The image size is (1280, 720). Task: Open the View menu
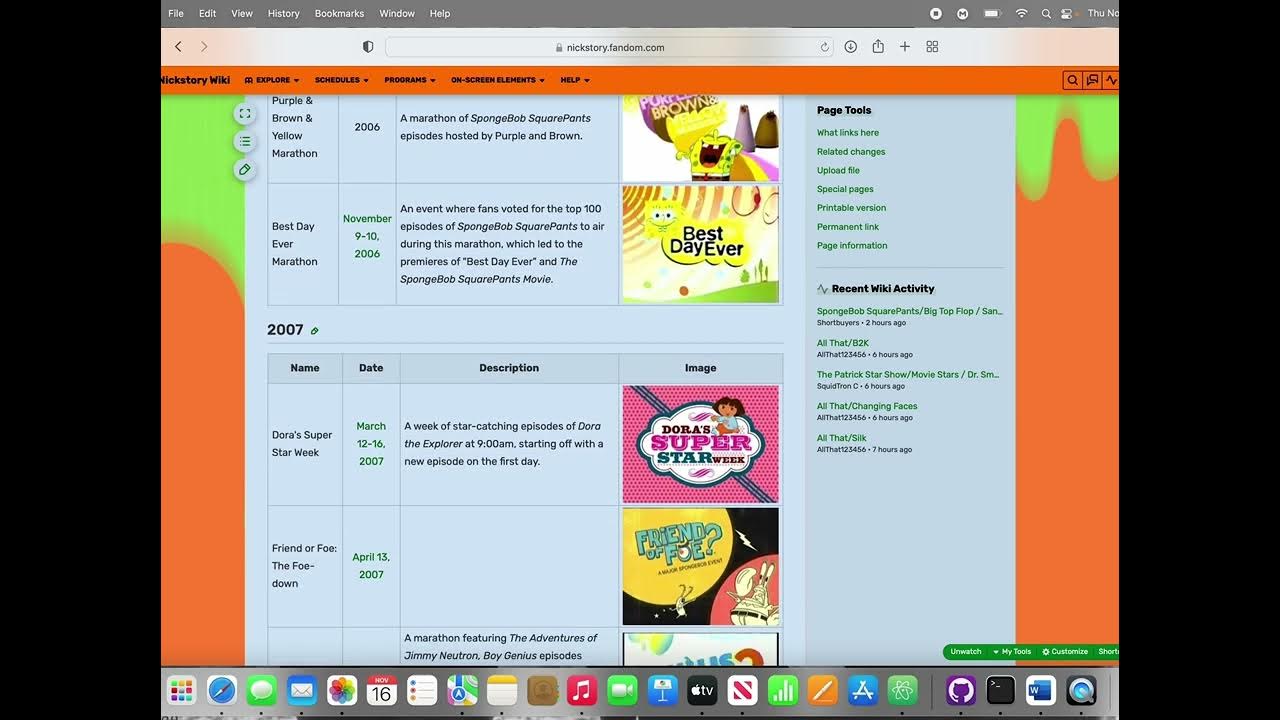[242, 13]
